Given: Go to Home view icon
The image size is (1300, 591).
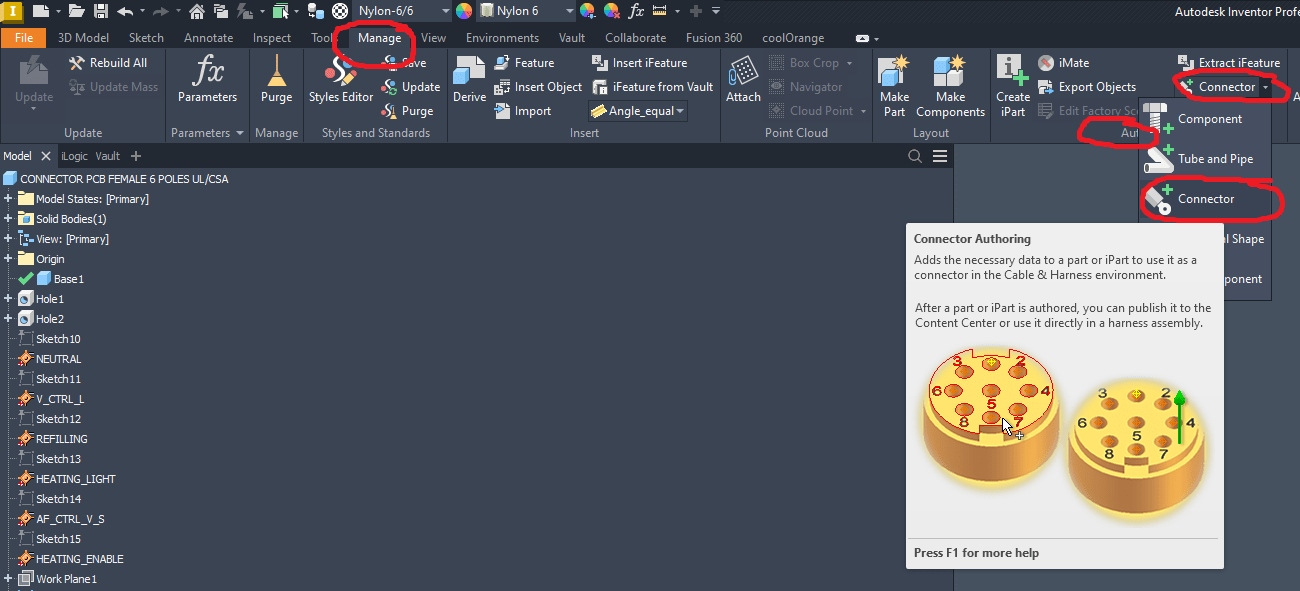Looking at the screenshot, I should click(x=197, y=11).
